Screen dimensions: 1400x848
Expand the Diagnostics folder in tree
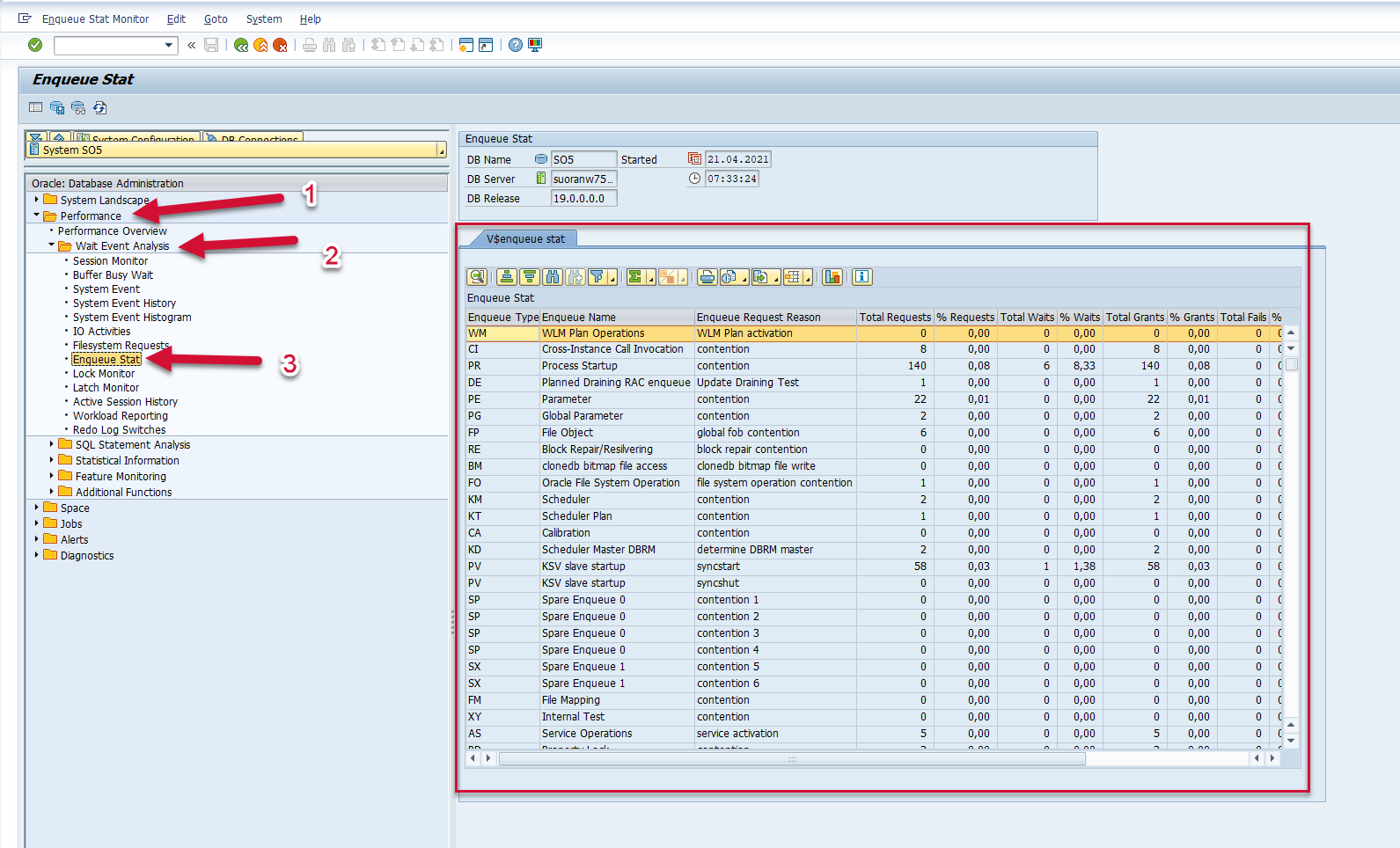[x=36, y=555]
